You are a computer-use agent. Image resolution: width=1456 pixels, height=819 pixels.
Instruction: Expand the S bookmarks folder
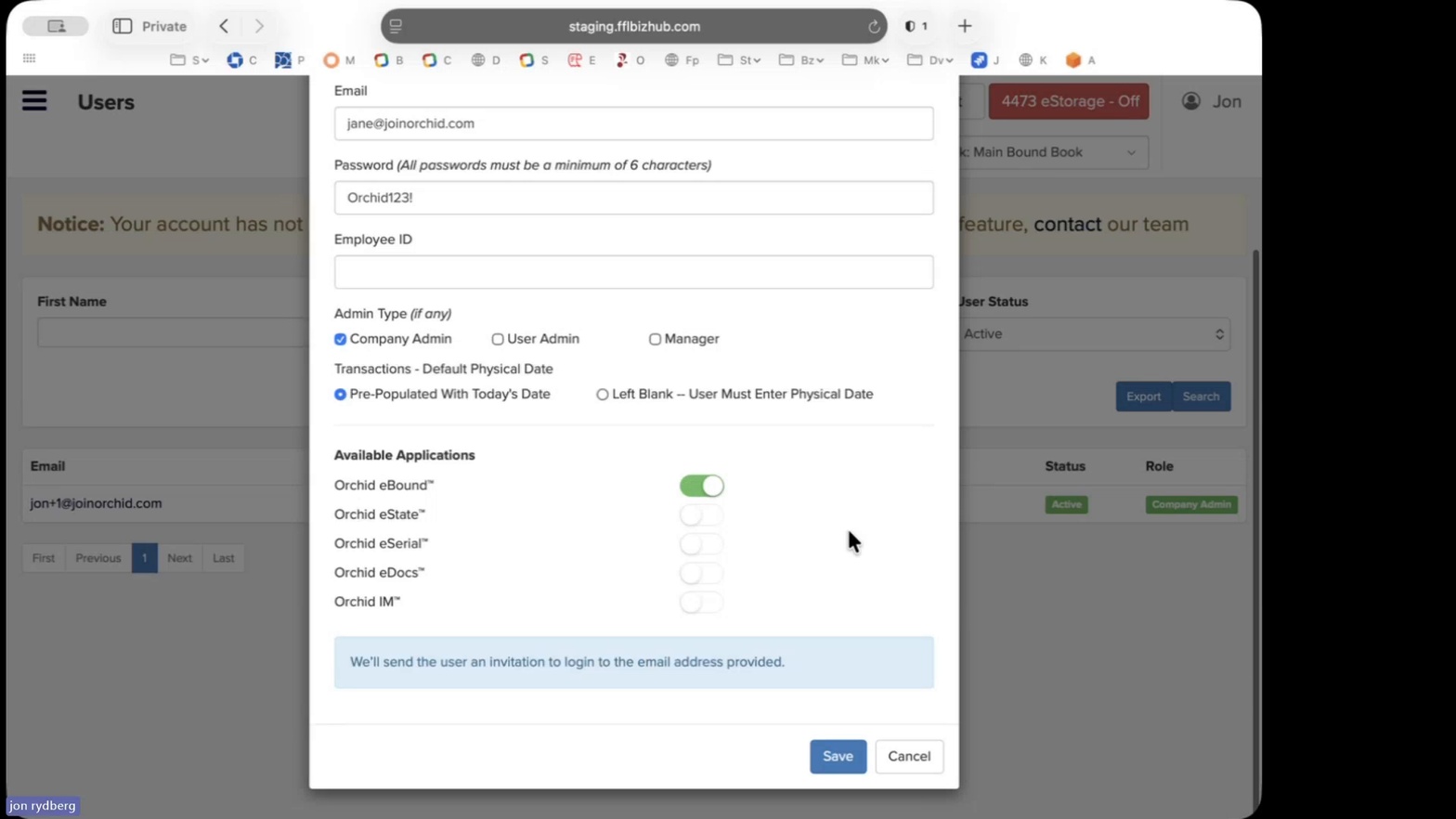click(189, 60)
